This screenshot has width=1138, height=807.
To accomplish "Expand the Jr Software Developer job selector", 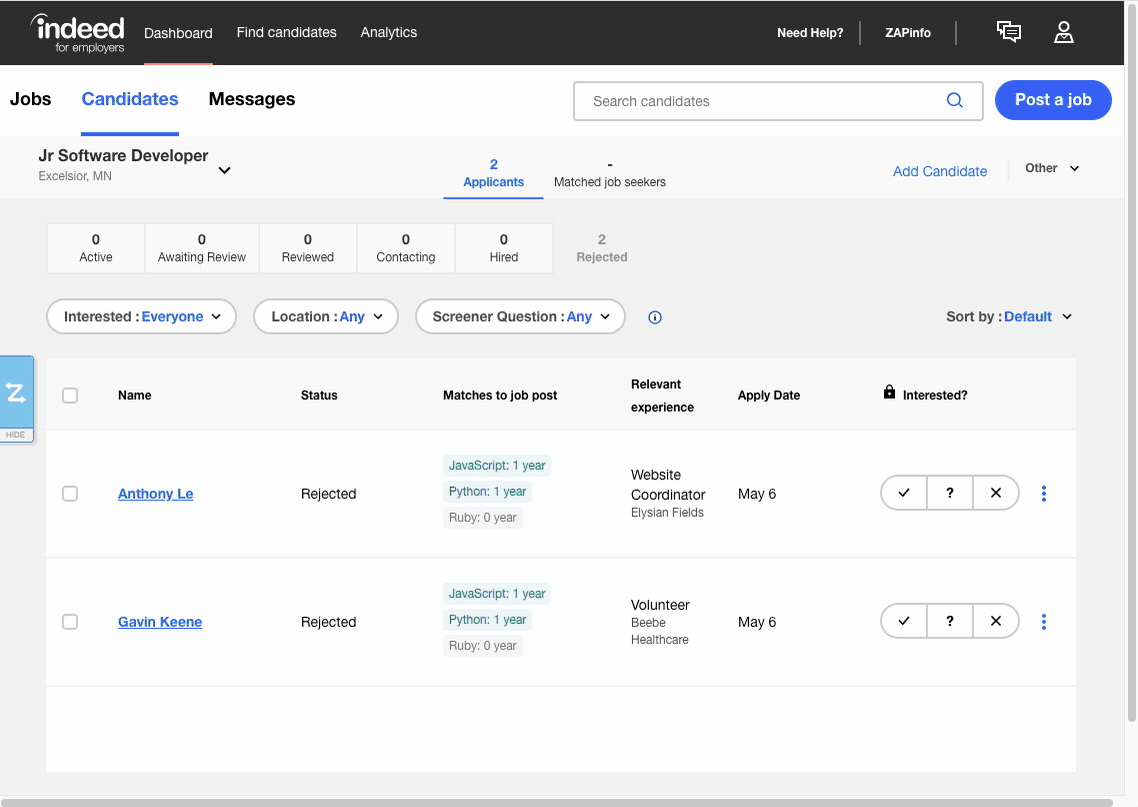I will [224, 171].
